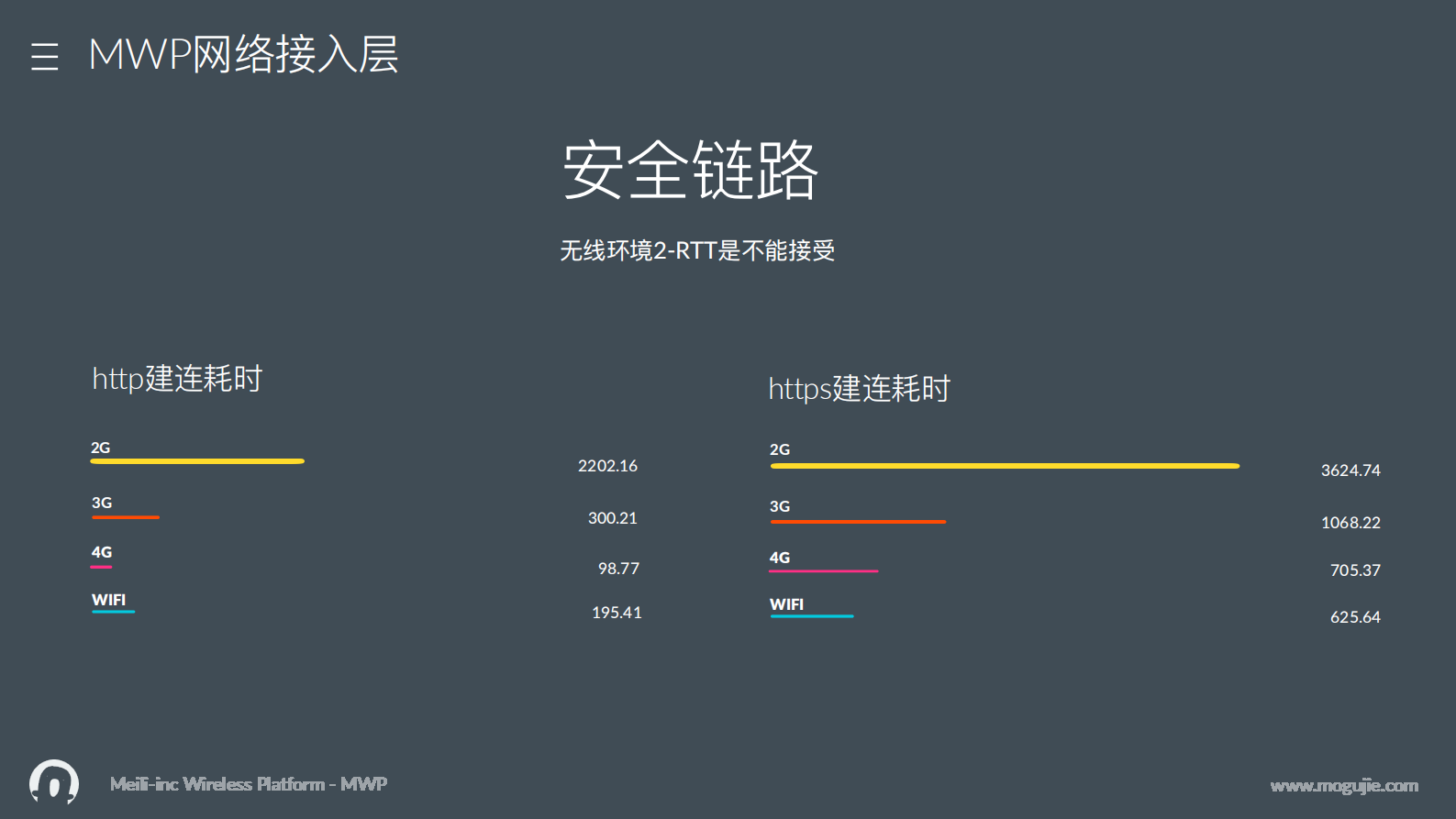Click the value 98.77
Screen dimensions: 1456x819
618,569
